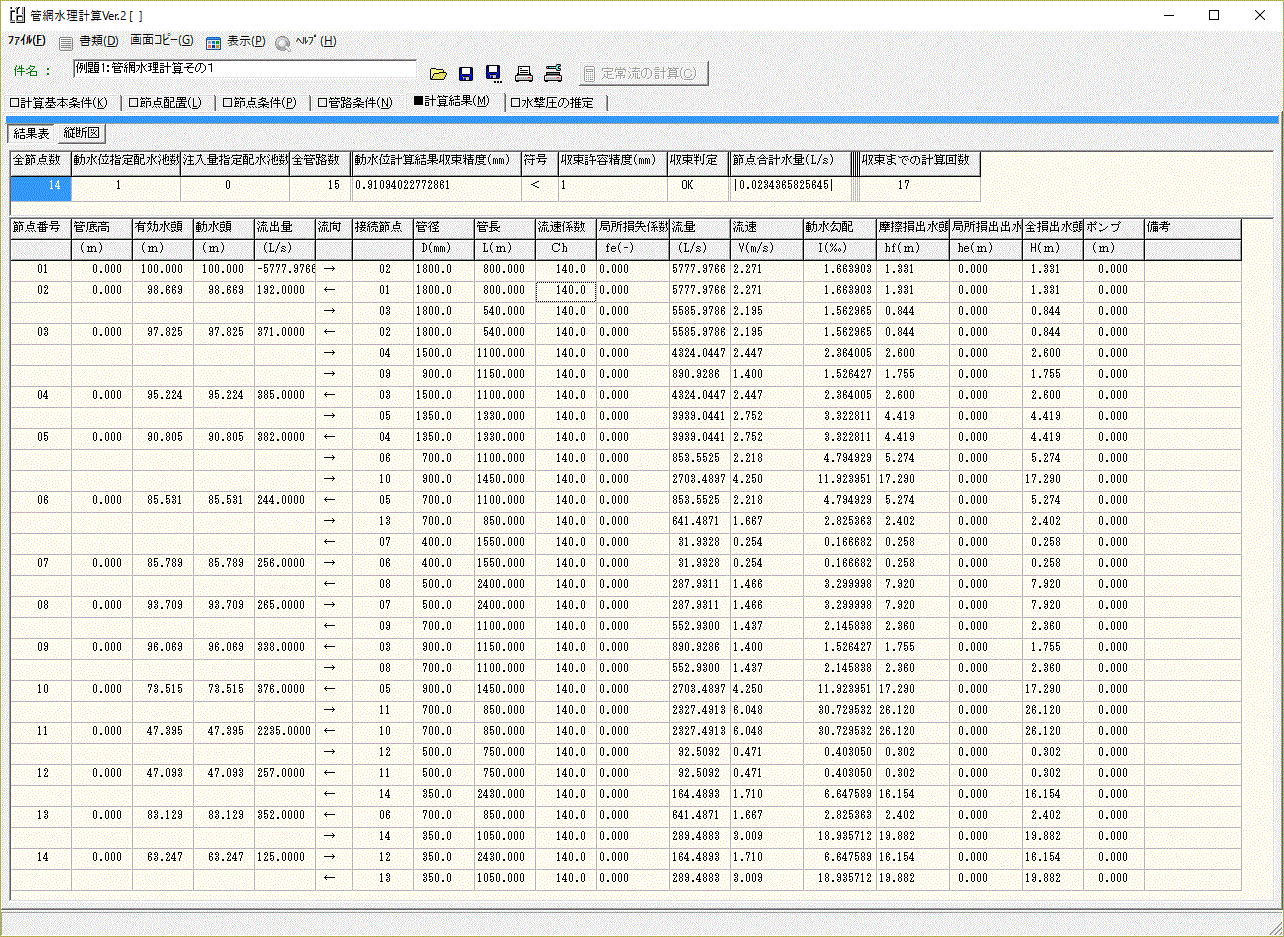Select the 結果表 sub-tab
The image size is (1284, 937).
pos(31,133)
